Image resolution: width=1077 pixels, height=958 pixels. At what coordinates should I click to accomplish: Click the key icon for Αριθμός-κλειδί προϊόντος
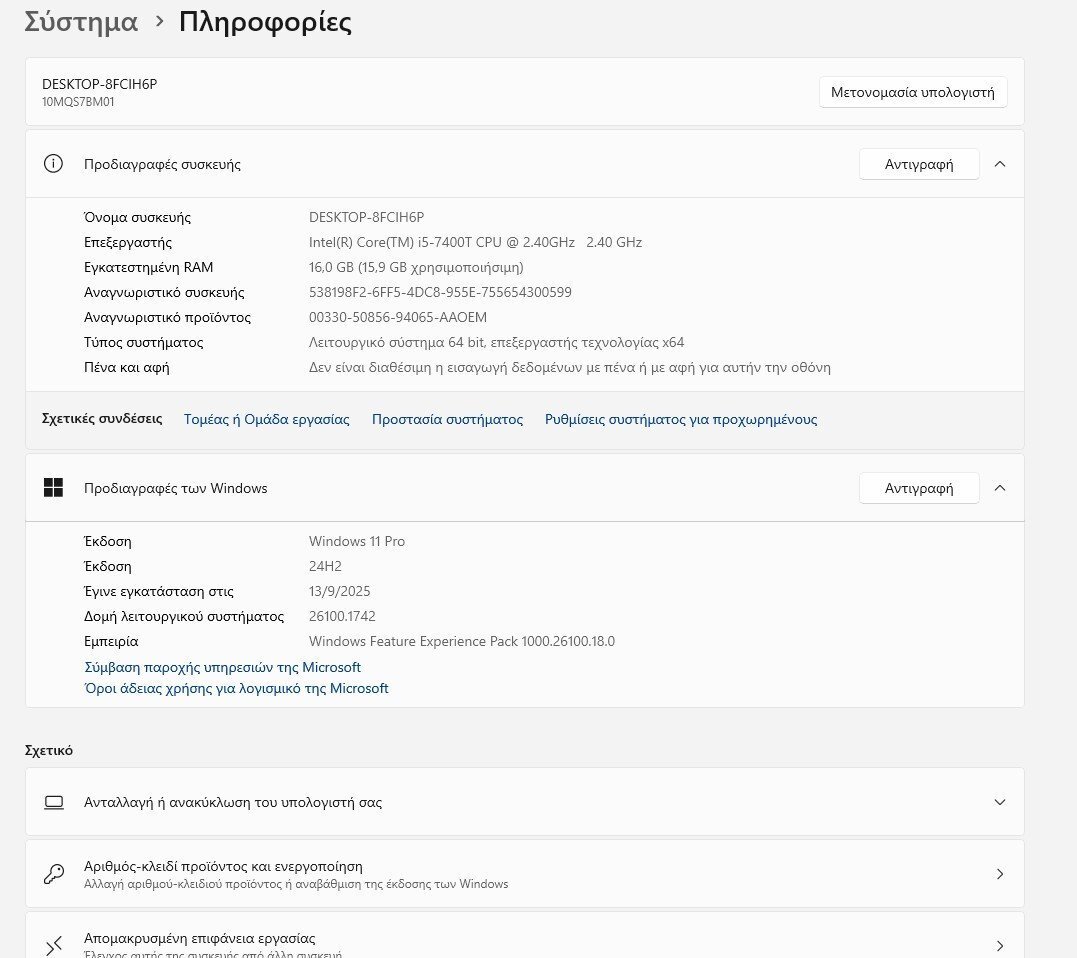tap(54, 874)
